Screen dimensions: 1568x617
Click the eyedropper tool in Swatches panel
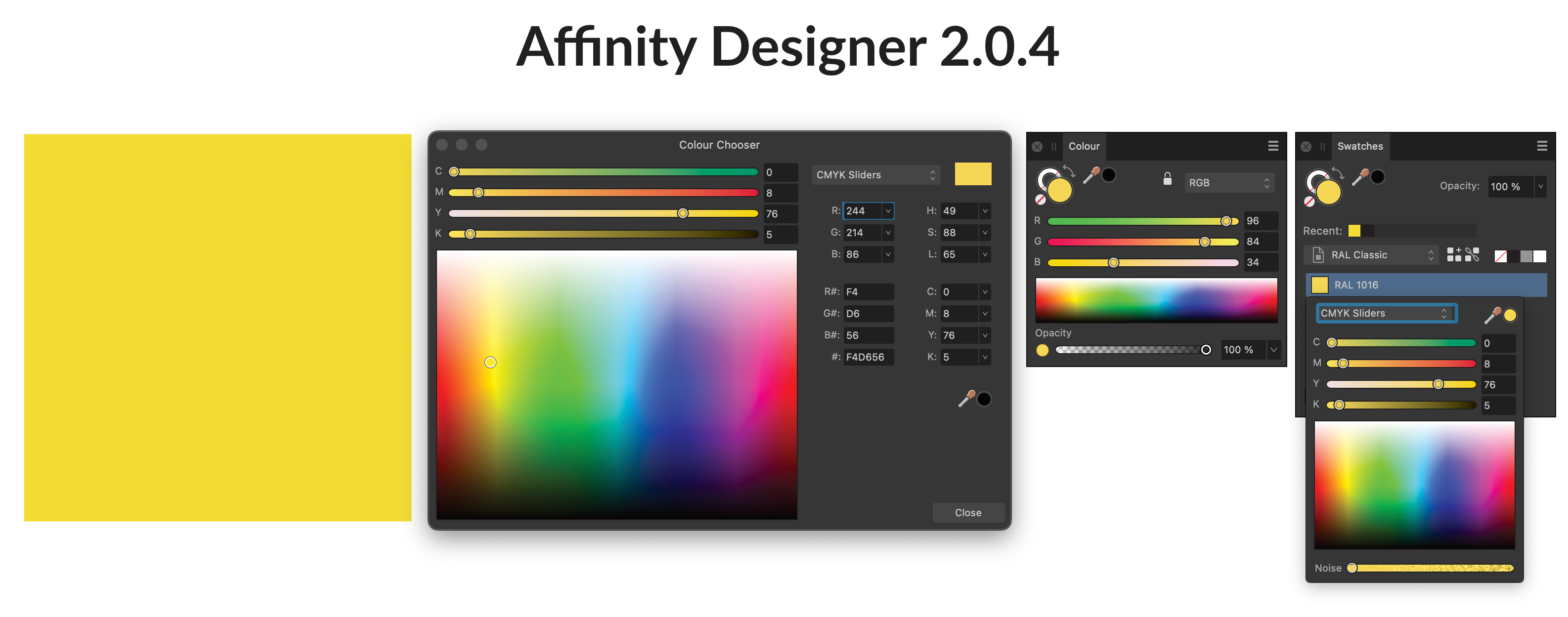coord(1360,177)
